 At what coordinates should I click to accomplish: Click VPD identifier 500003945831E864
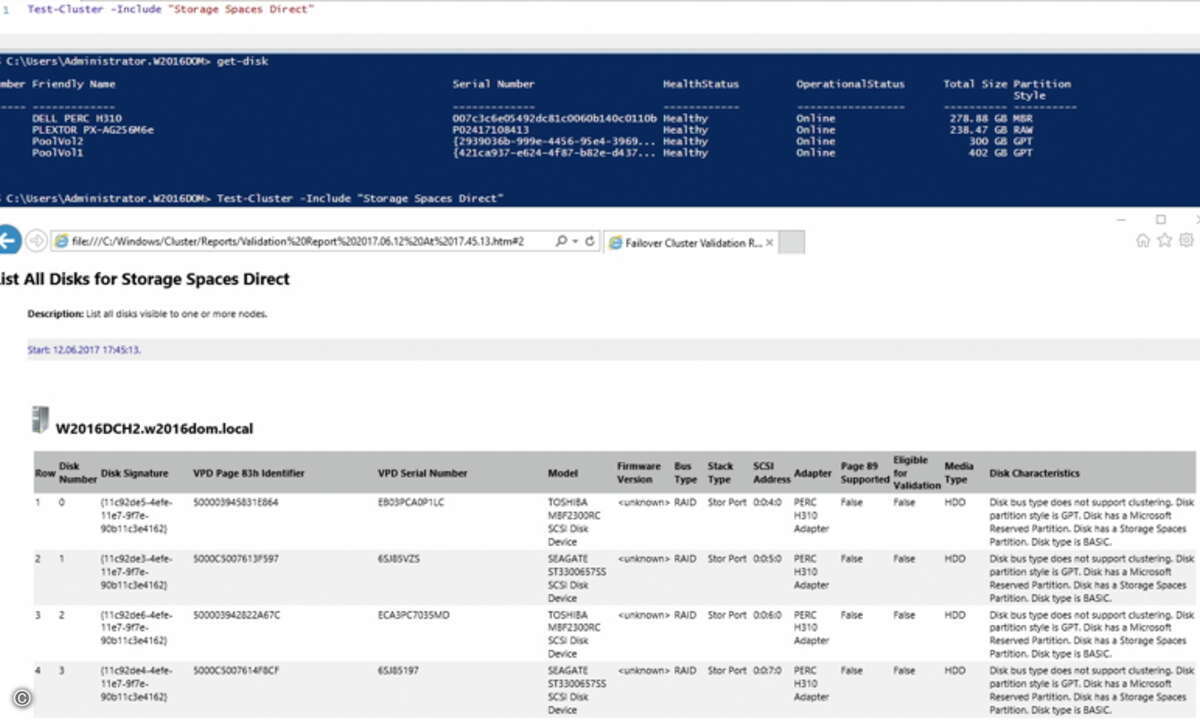click(x=236, y=502)
